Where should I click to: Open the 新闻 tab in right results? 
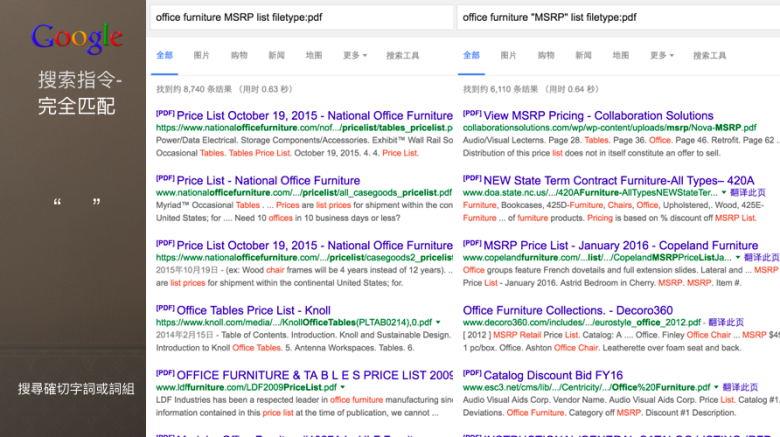[x=584, y=55]
